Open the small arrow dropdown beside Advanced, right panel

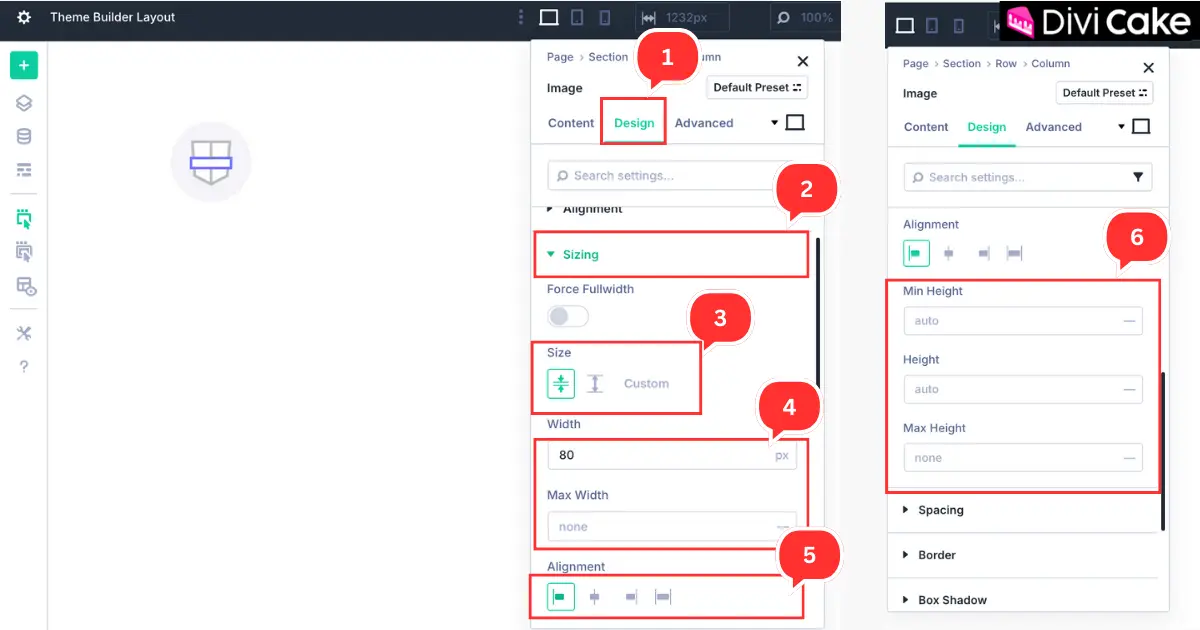(x=1120, y=127)
